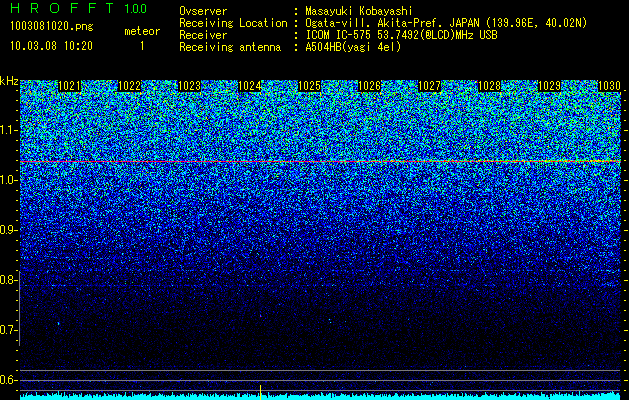Screen dimensions: 629x400
Task: Click the 1029 time marker
Action: point(549,86)
